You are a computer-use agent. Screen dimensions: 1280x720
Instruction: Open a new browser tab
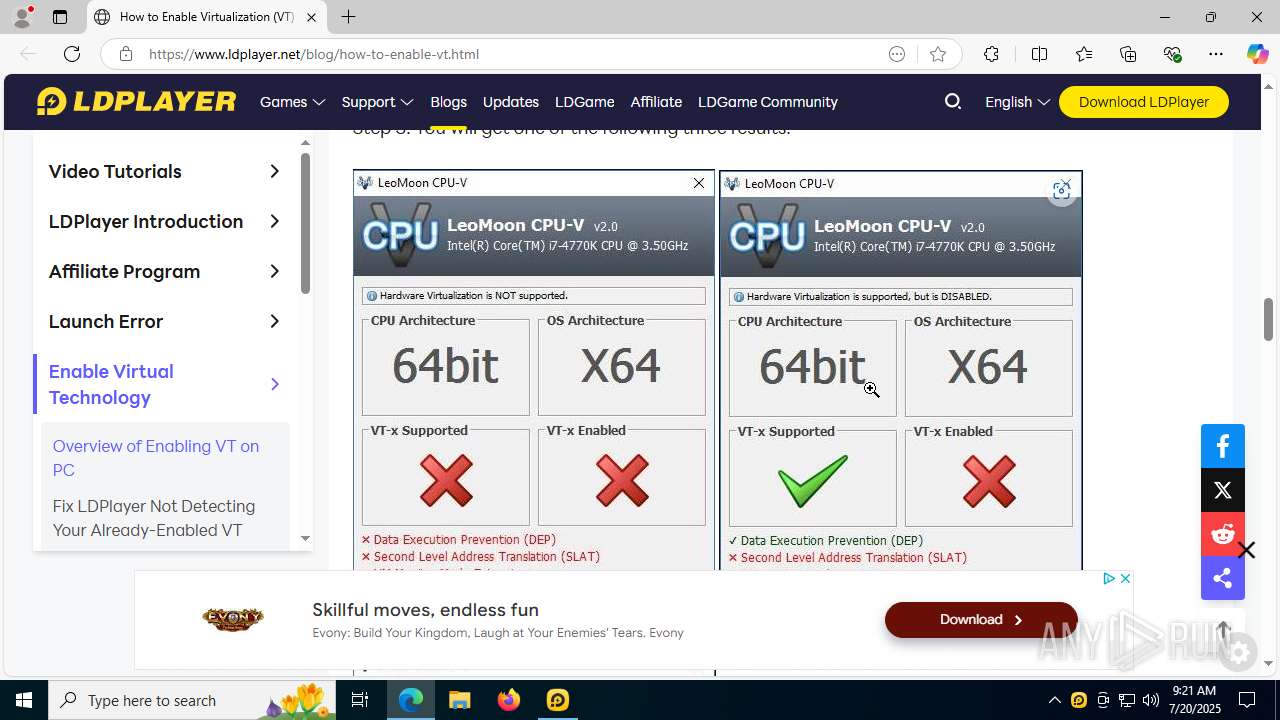(x=348, y=17)
